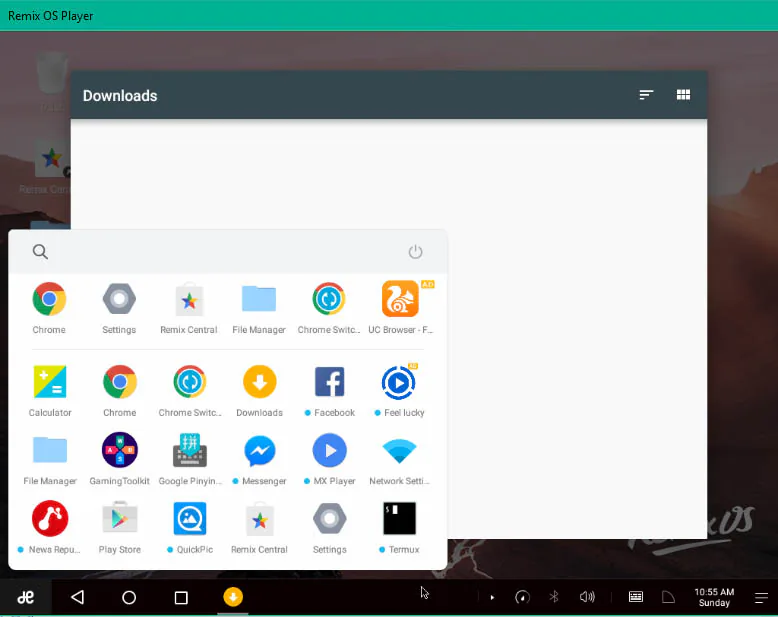Click the SIM card icon in the tray

(x=668, y=597)
